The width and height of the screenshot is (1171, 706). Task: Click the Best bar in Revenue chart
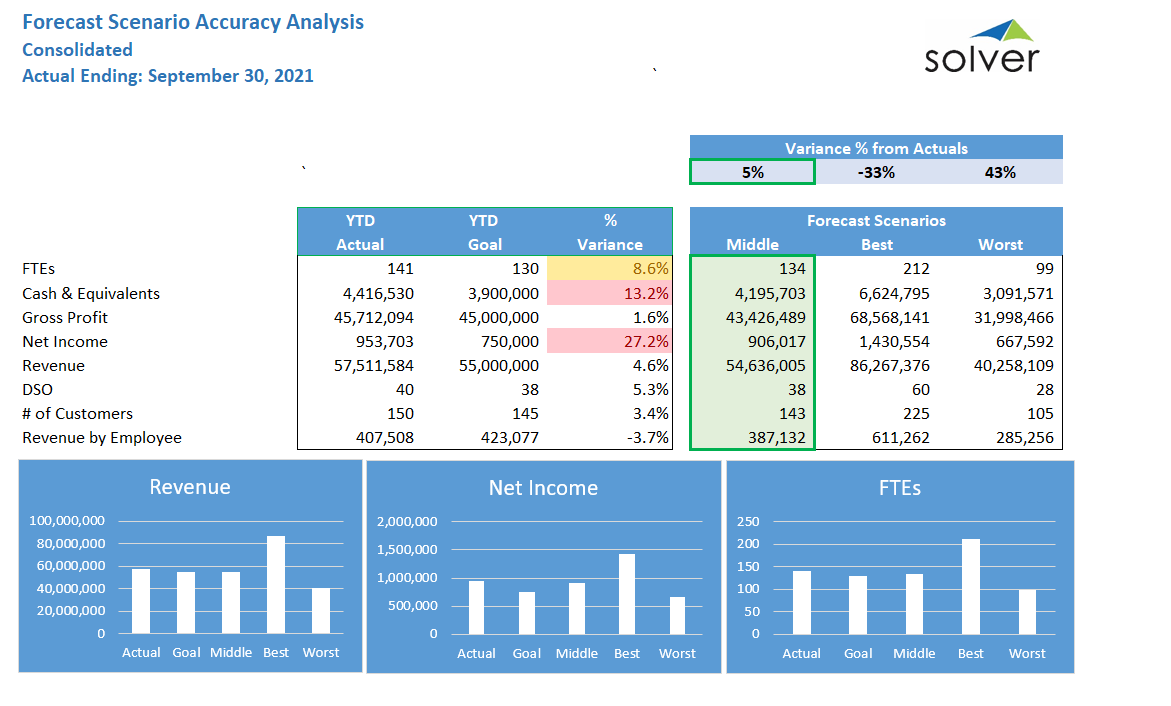[x=276, y=585]
